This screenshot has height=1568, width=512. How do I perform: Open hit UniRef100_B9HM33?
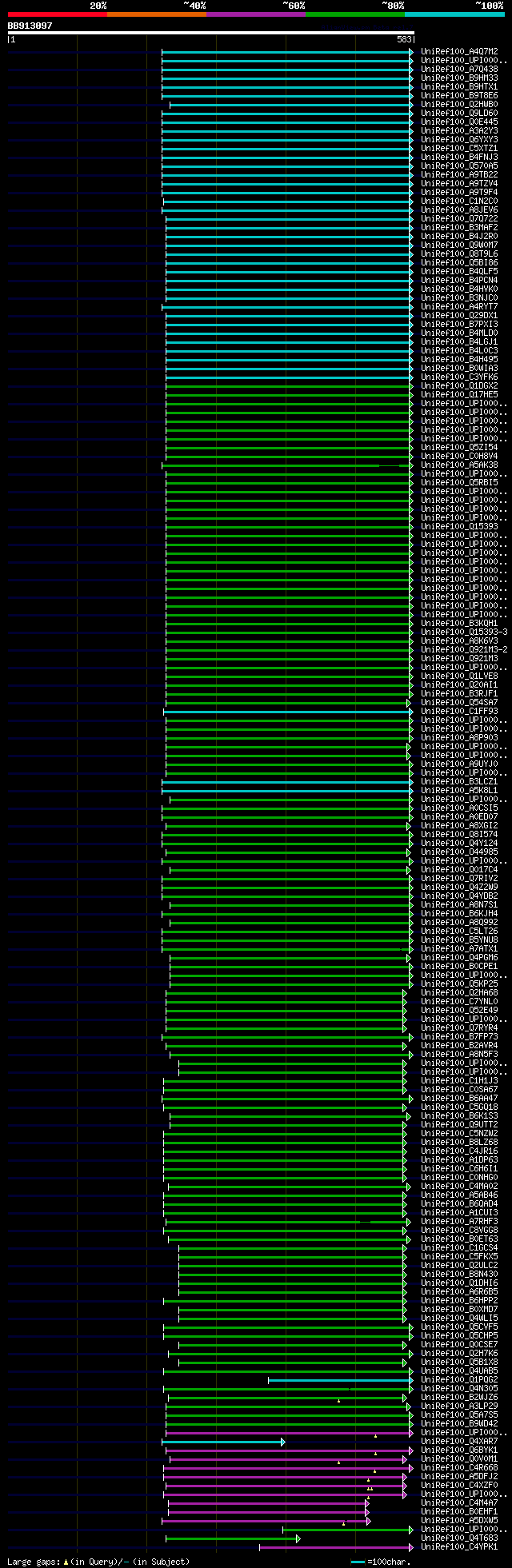coord(459,78)
